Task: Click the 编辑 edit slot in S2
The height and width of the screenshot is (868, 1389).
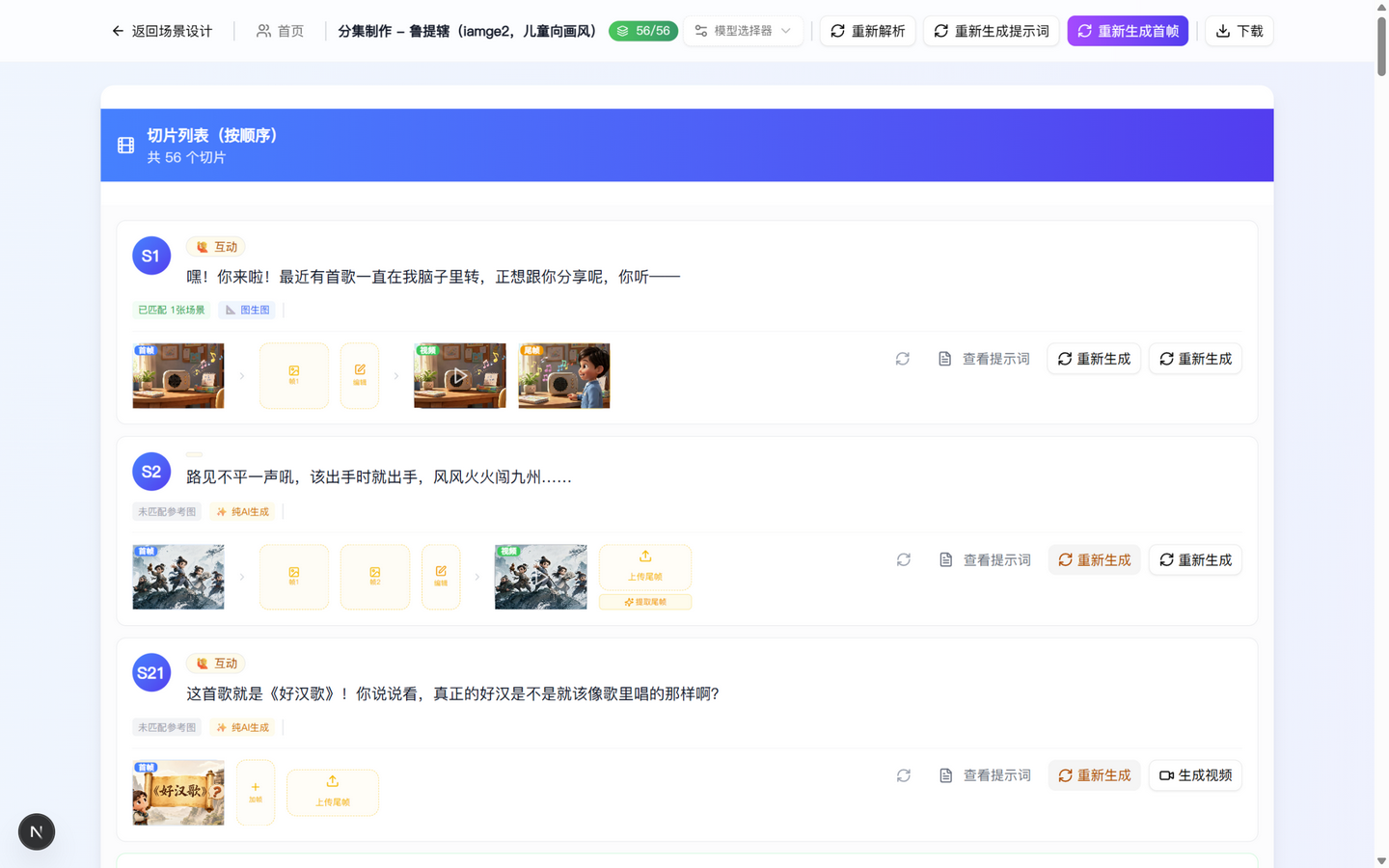Action: click(x=441, y=577)
